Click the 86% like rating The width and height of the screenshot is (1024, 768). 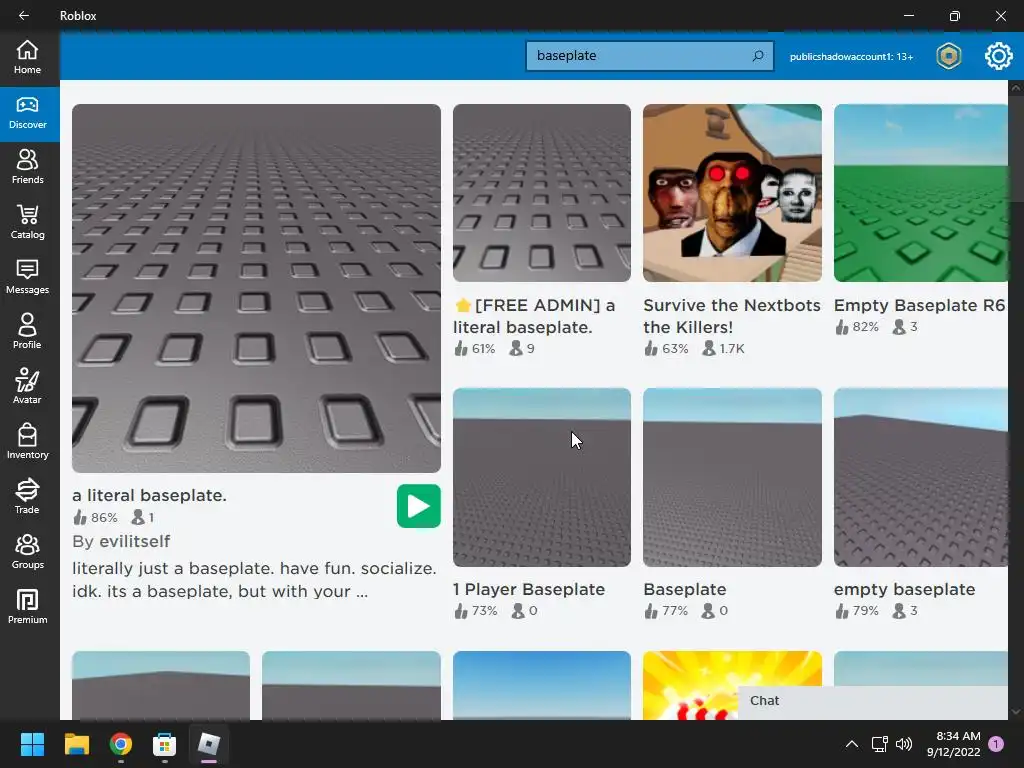[x=95, y=517]
